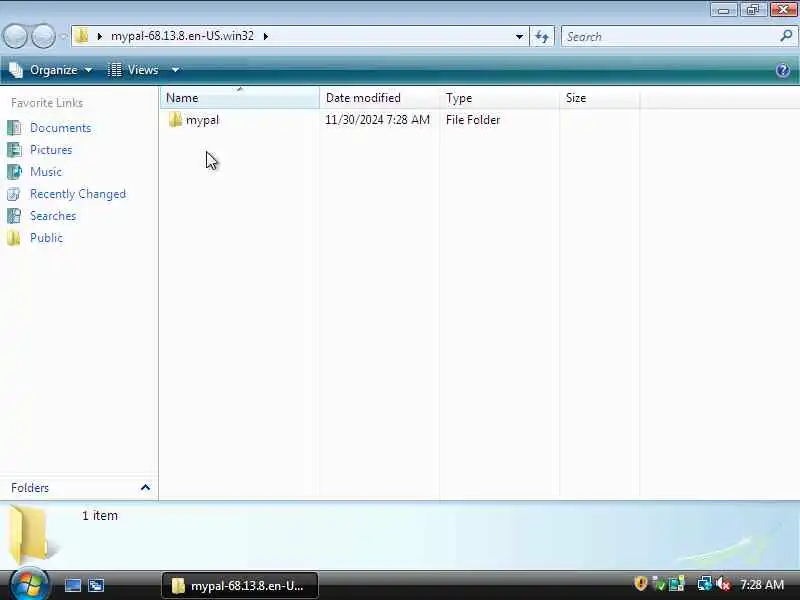This screenshot has height=600, width=800.
Task: Click the 7:28 AM clock
Action: pyautogui.click(x=762, y=584)
